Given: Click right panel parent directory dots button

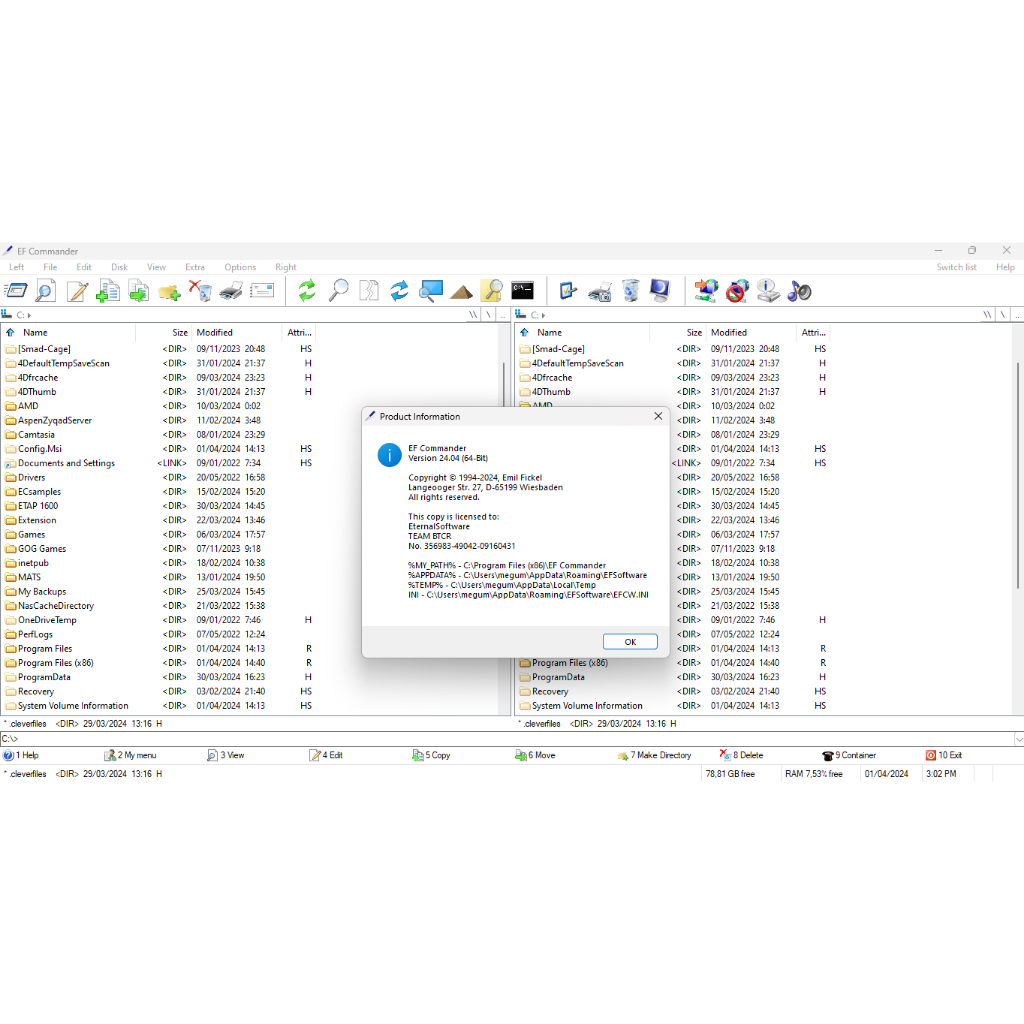Looking at the screenshot, I should pyautogui.click(x=1017, y=315).
